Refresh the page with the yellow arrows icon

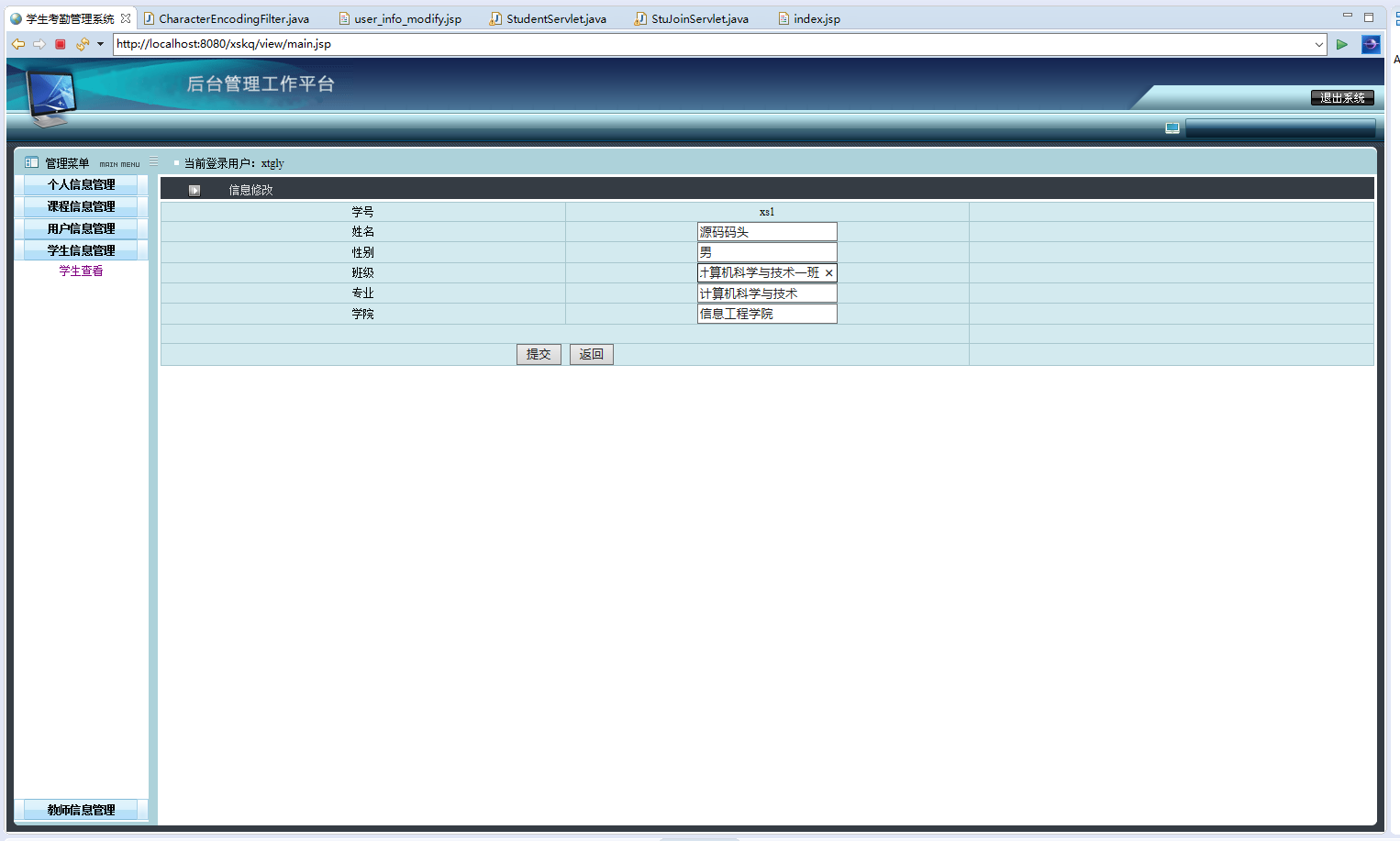[83, 44]
